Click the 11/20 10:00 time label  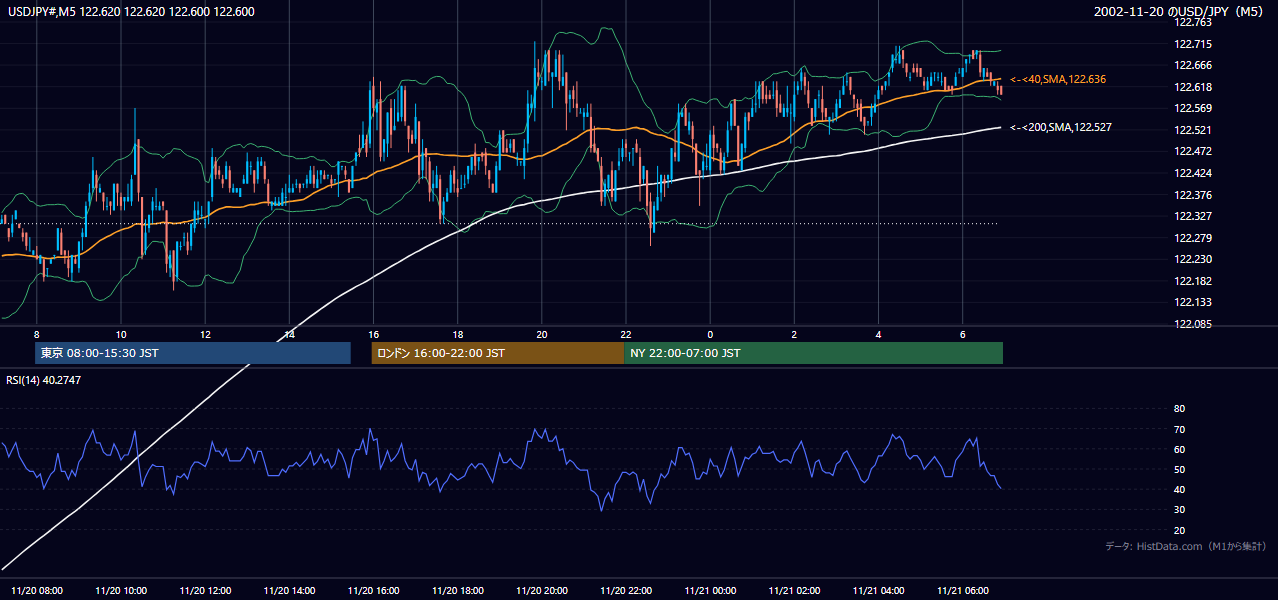coord(121,590)
